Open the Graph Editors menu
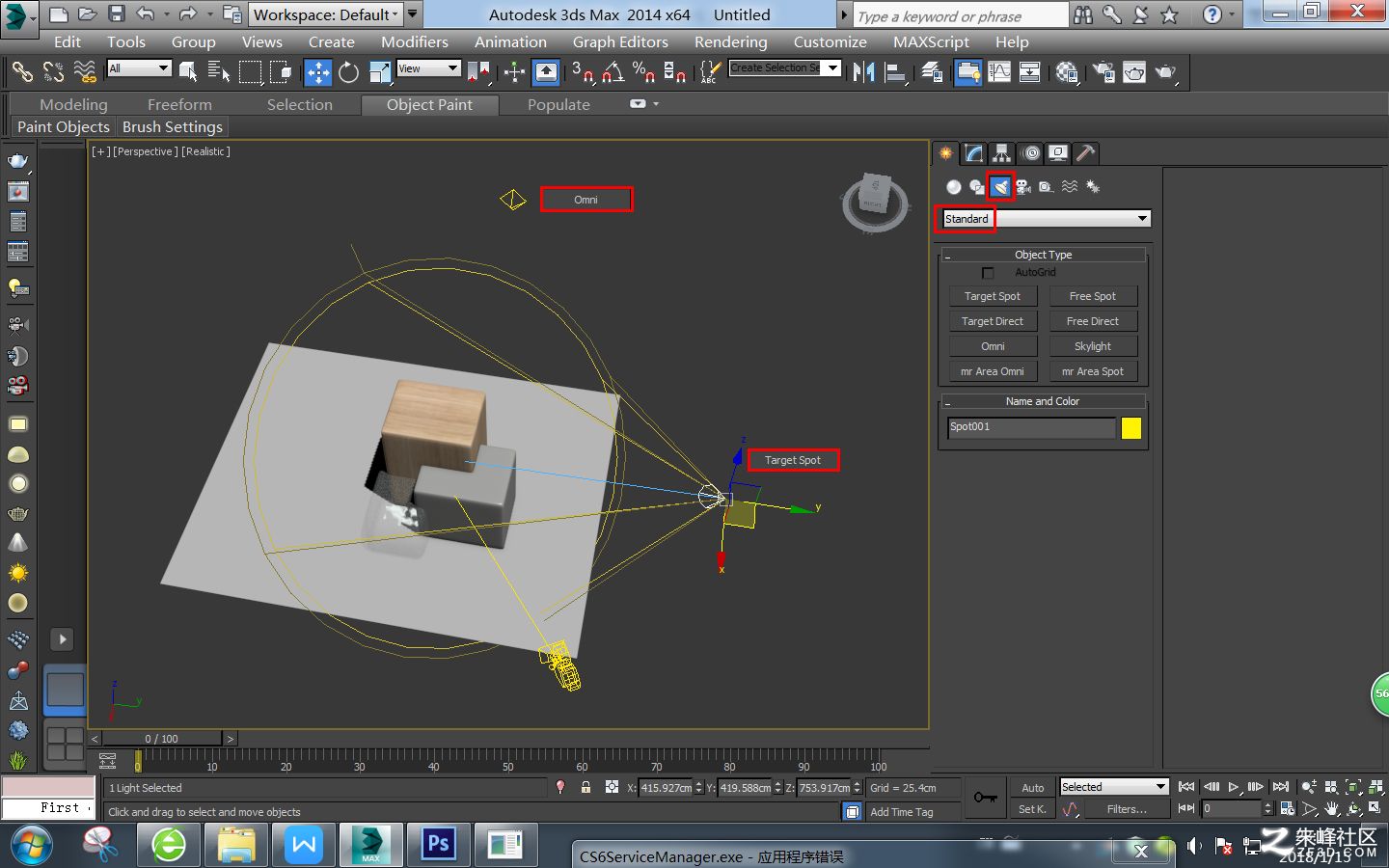This screenshot has width=1389, height=868. pos(620,42)
